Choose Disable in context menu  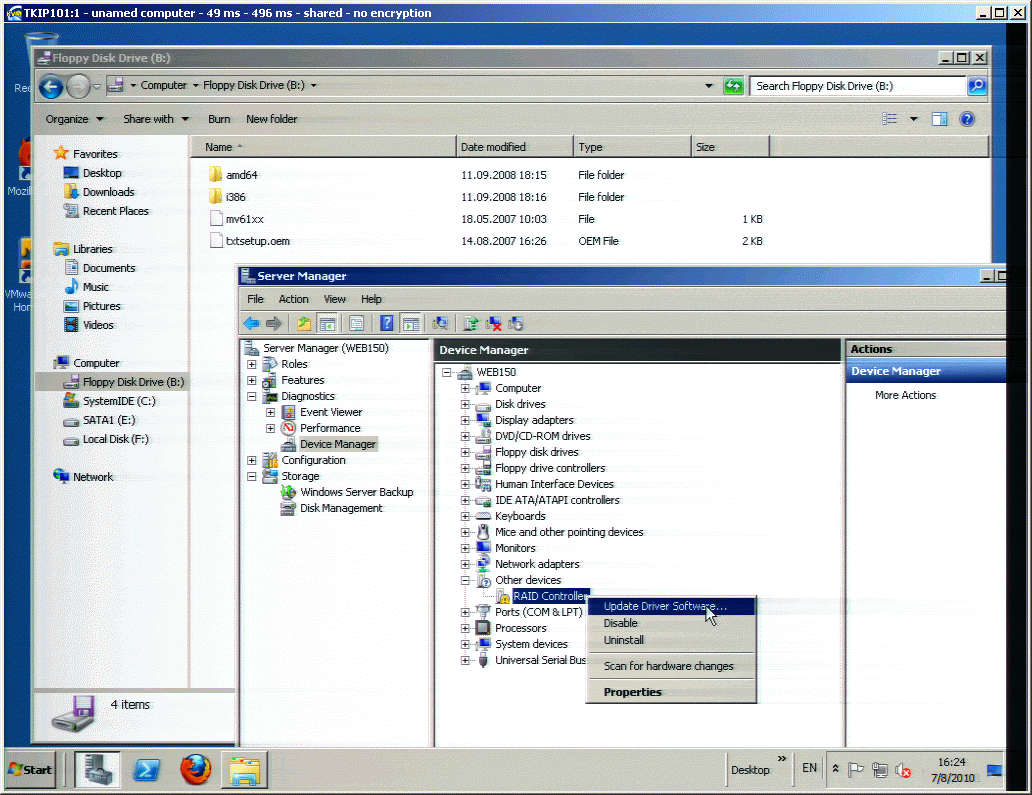coord(671,623)
